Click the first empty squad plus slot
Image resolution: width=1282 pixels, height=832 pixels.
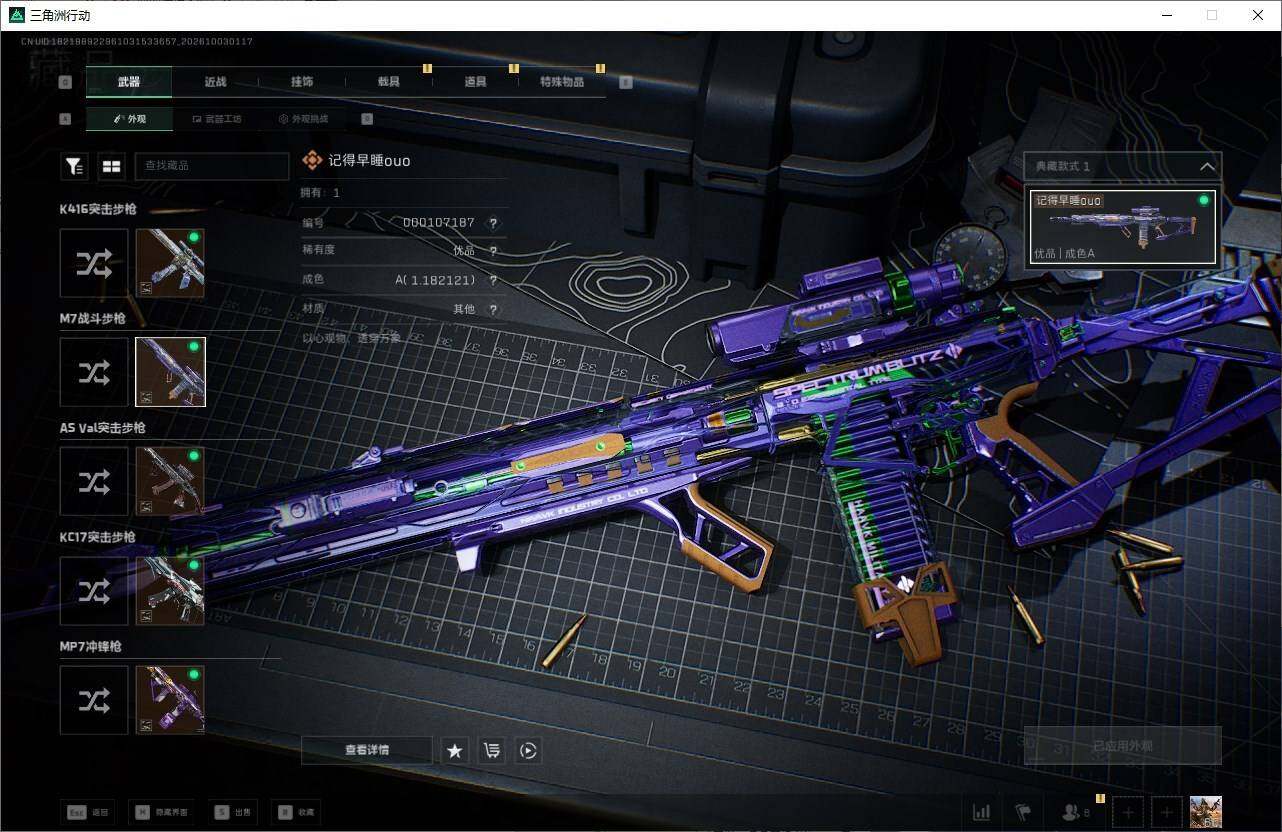[1128, 812]
